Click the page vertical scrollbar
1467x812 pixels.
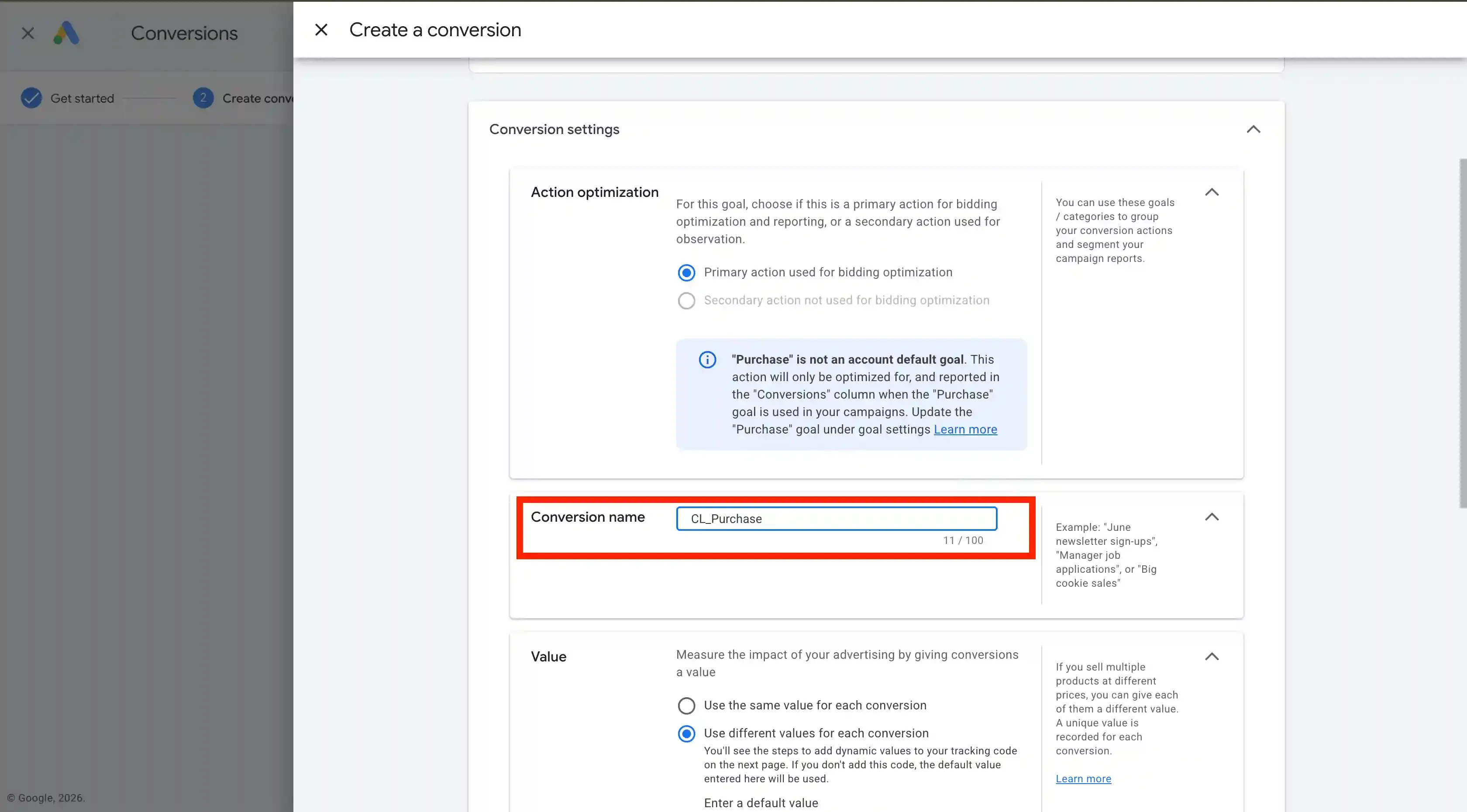[1463, 333]
